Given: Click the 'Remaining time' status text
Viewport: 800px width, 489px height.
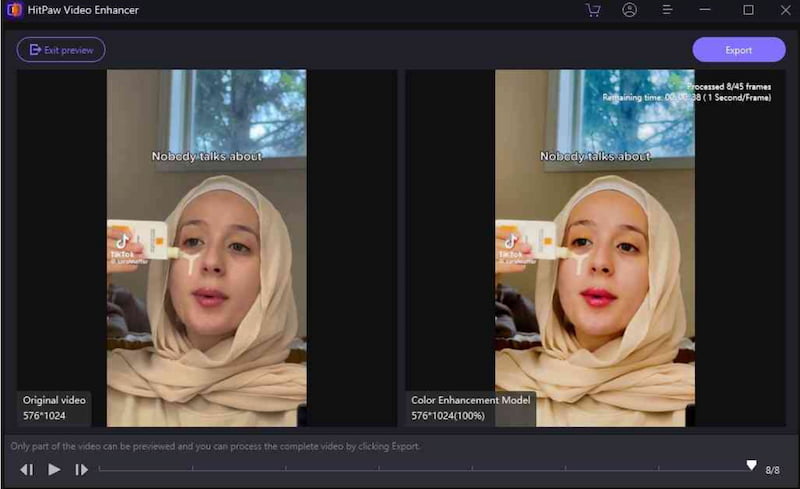Looking at the screenshot, I should pos(687,97).
